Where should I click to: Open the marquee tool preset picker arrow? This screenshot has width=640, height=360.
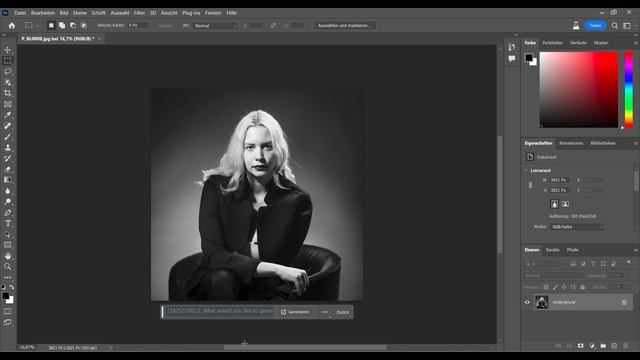[38, 26]
